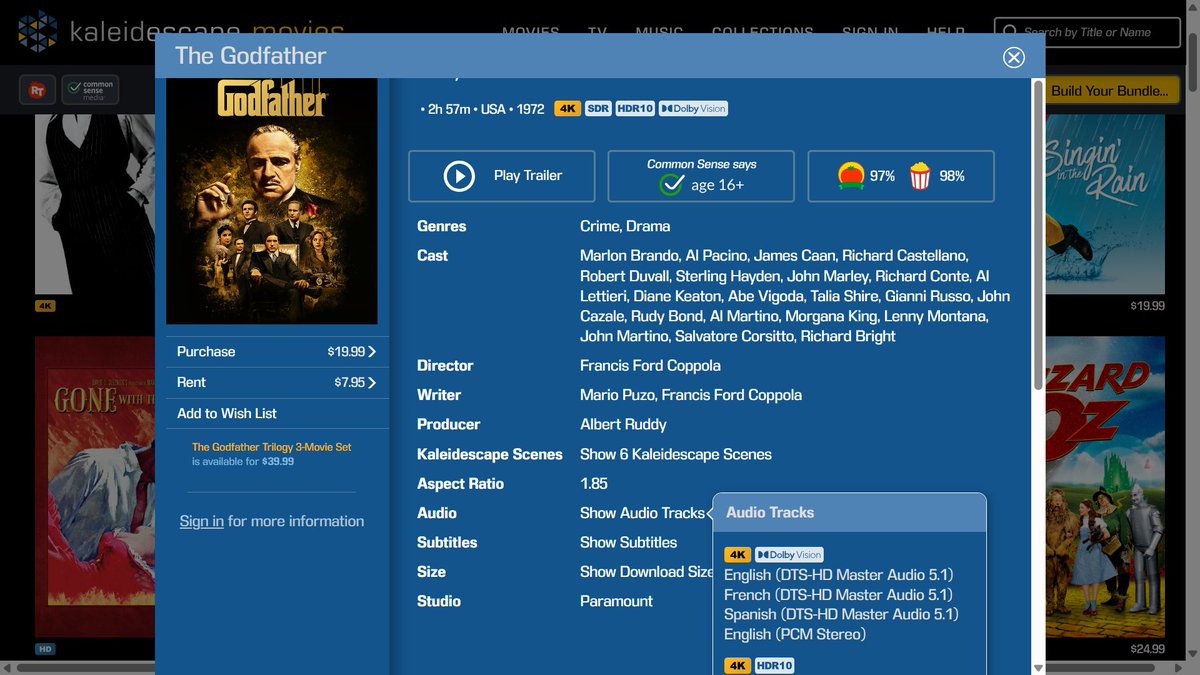Click the SDR badge
The image size is (1200, 675).
click(x=598, y=108)
